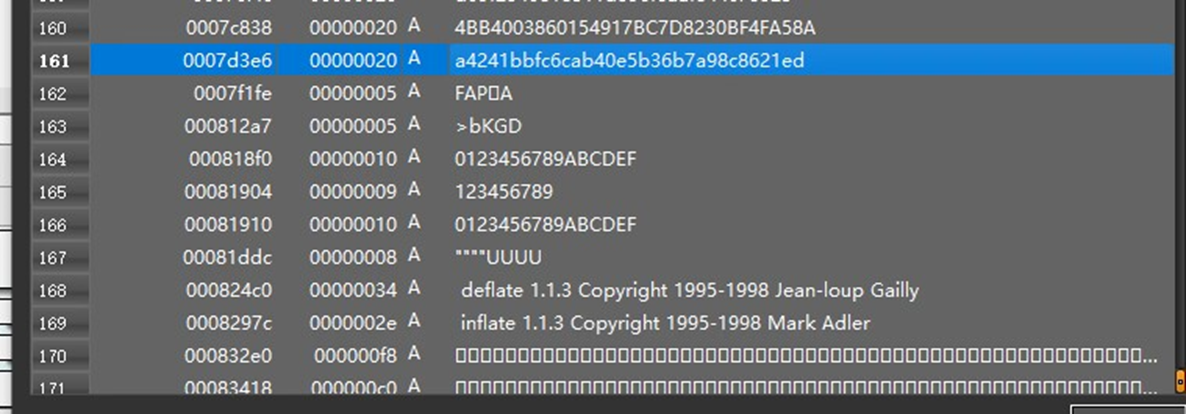Select the highlighted string a4241bbfc6cab40e5b36b7a98c8621ed

[629, 61]
